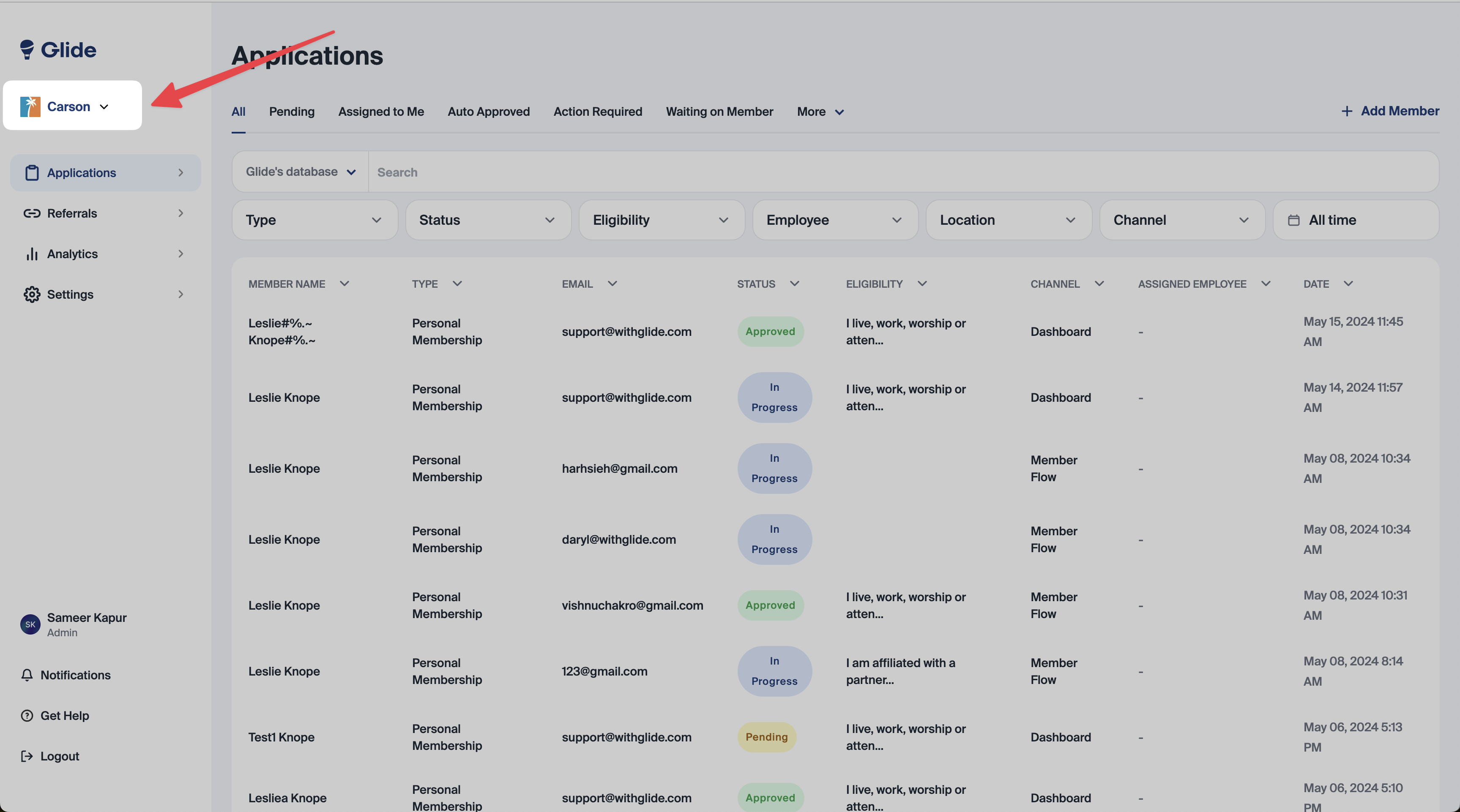The image size is (1460, 812).
Task: Expand the Status filter dropdown
Action: [487, 220]
